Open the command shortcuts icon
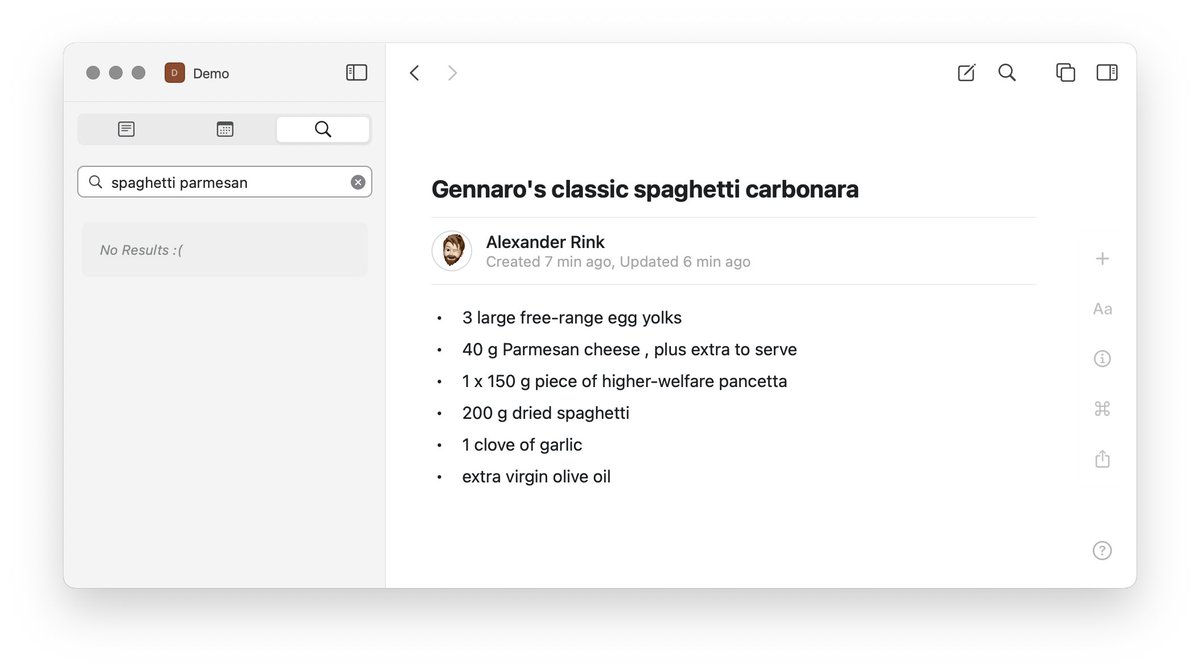Viewport: 1200px width, 672px height. pyautogui.click(x=1102, y=409)
